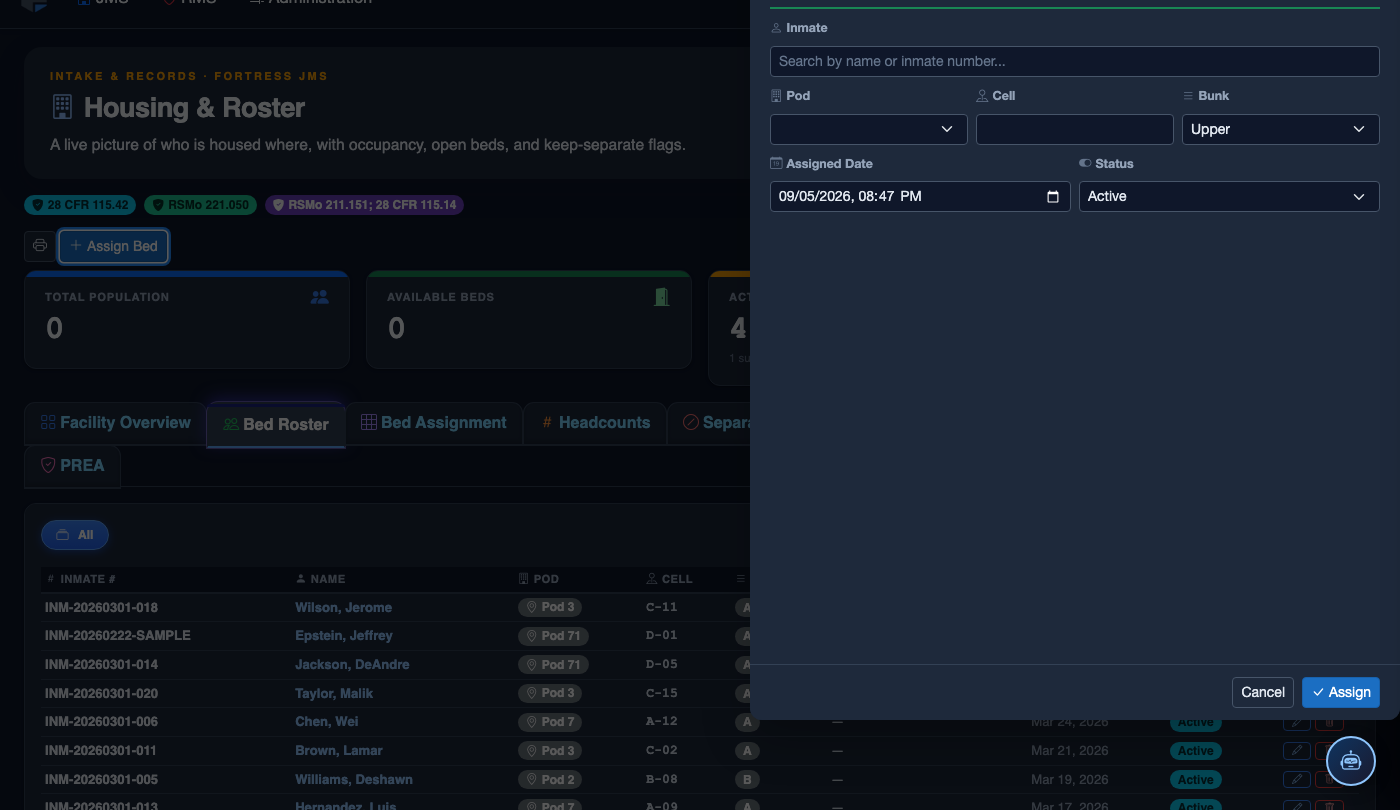The height and width of the screenshot is (810, 1400).
Task: Open the Bed Assignment tab
Action: coord(434,423)
